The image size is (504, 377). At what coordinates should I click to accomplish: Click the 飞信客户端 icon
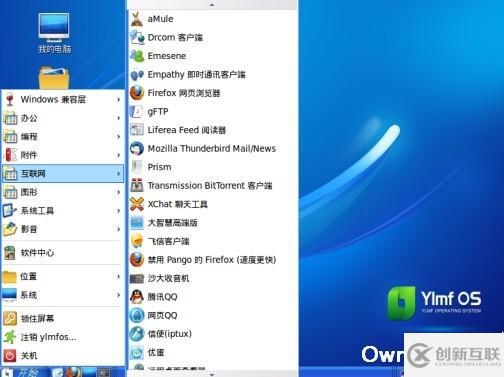point(137,241)
